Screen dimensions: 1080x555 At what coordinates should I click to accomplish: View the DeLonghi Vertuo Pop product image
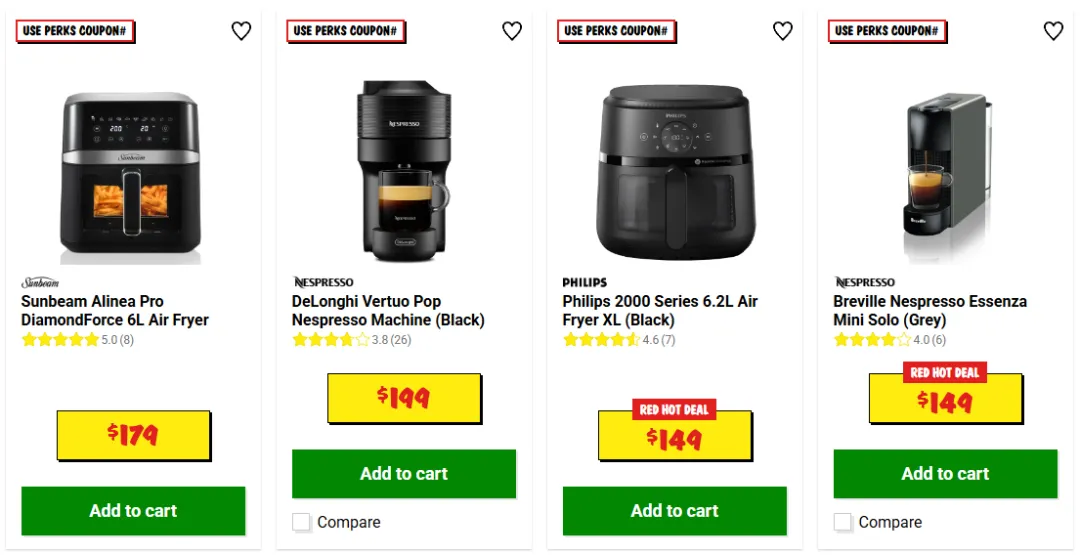click(x=404, y=171)
